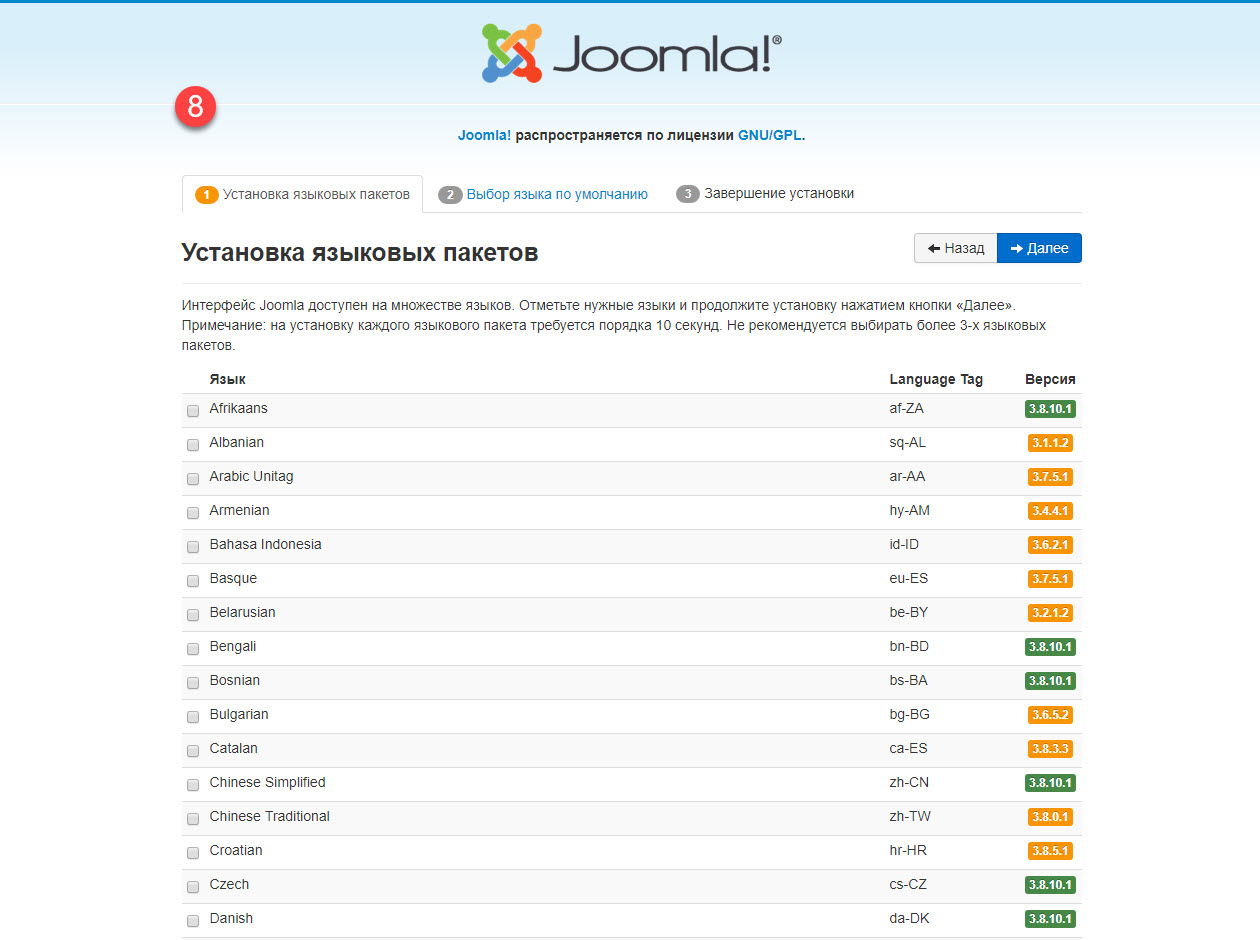Image resolution: width=1260 pixels, height=940 pixels.
Task: Click the Language Tag column header
Action: pos(936,379)
